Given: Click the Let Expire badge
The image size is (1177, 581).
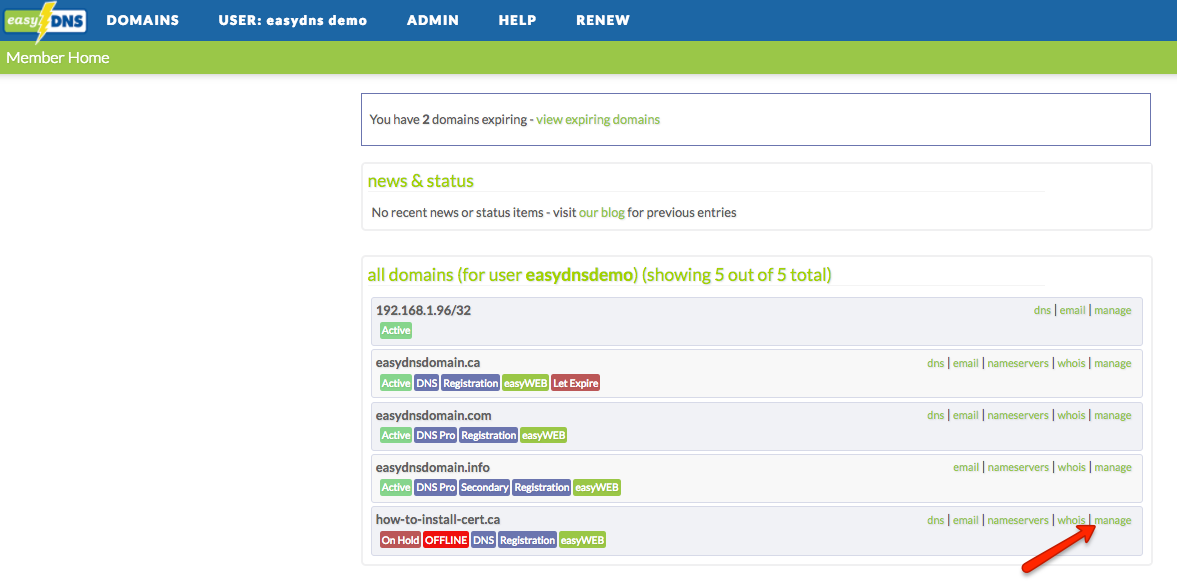Looking at the screenshot, I should 576,383.
